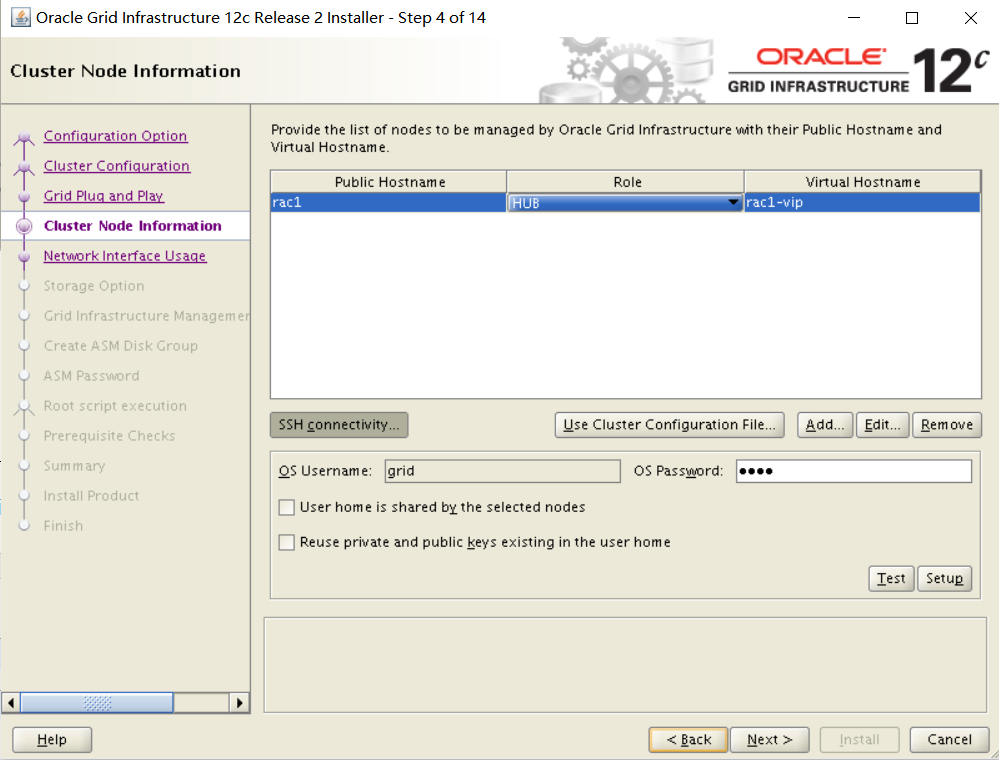Screen dimensions: 999x760
Task: Click the sidebar scroll left arrow
Action: point(11,703)
